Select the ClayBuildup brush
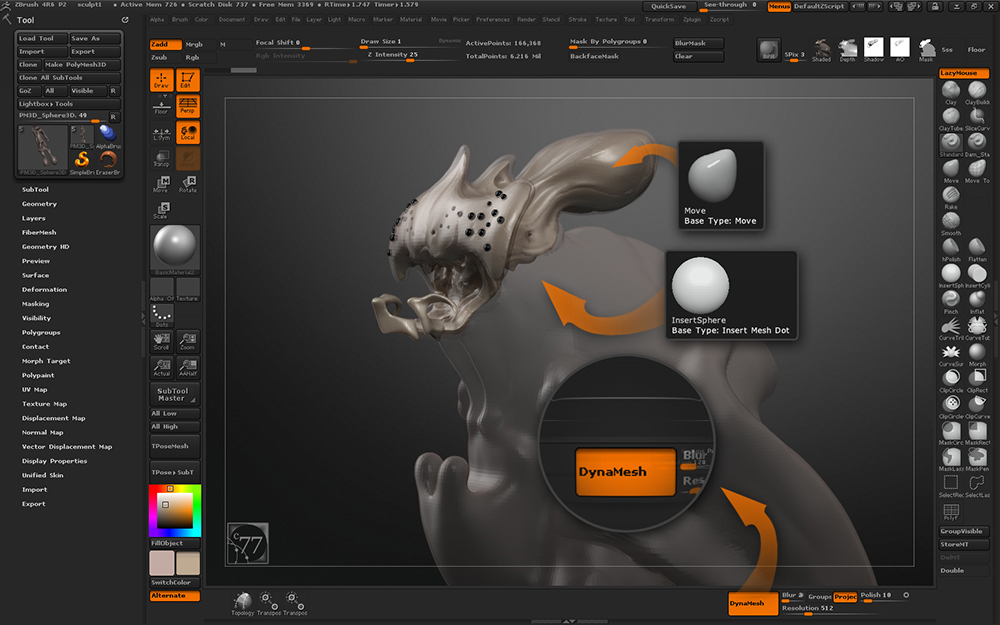Image resolution: width=1000 pixels, height=625 pixels. [x=977, y=90]
